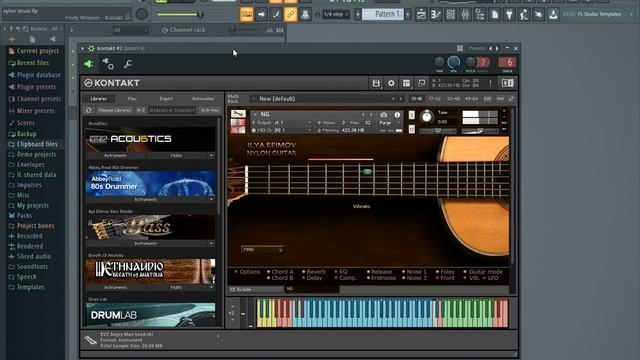Click the Manage Libraries button

pyautogui.click(x=115, y=110)
